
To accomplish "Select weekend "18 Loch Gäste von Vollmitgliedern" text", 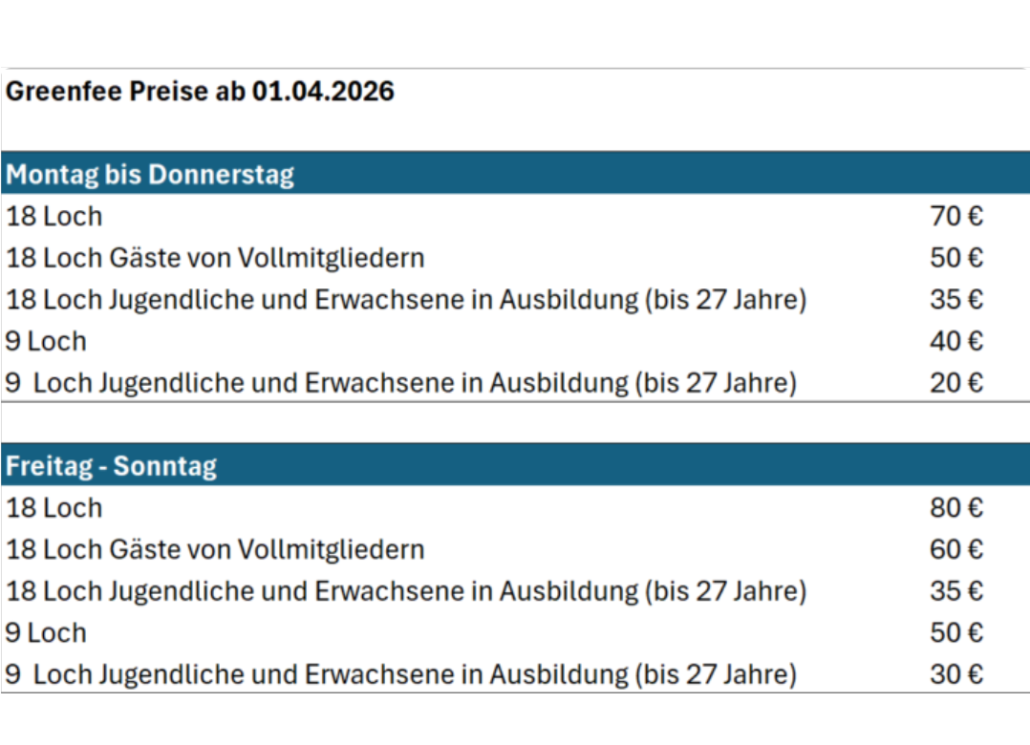I will [x=215, y=550].
